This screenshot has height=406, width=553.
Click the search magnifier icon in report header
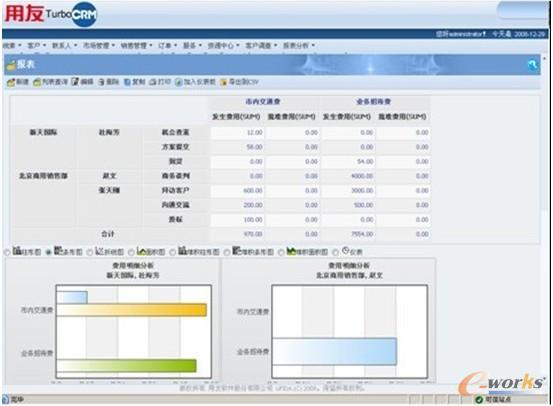pos(532,65)
